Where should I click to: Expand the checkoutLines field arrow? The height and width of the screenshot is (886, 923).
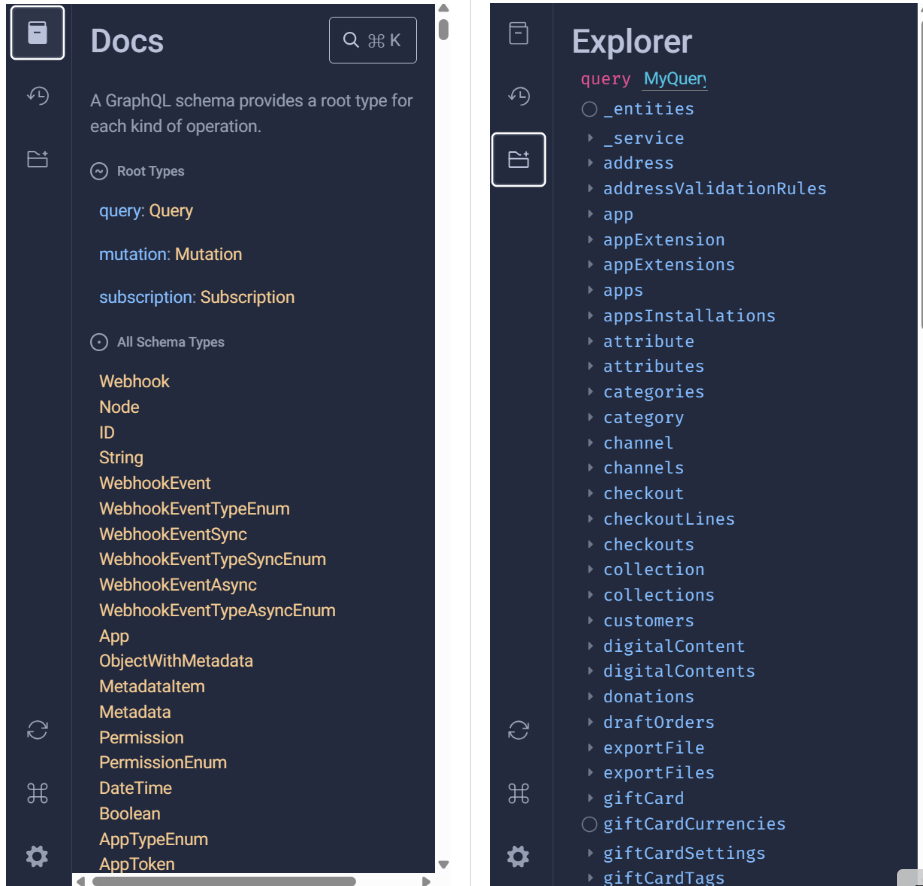click(x=591, y=519)
